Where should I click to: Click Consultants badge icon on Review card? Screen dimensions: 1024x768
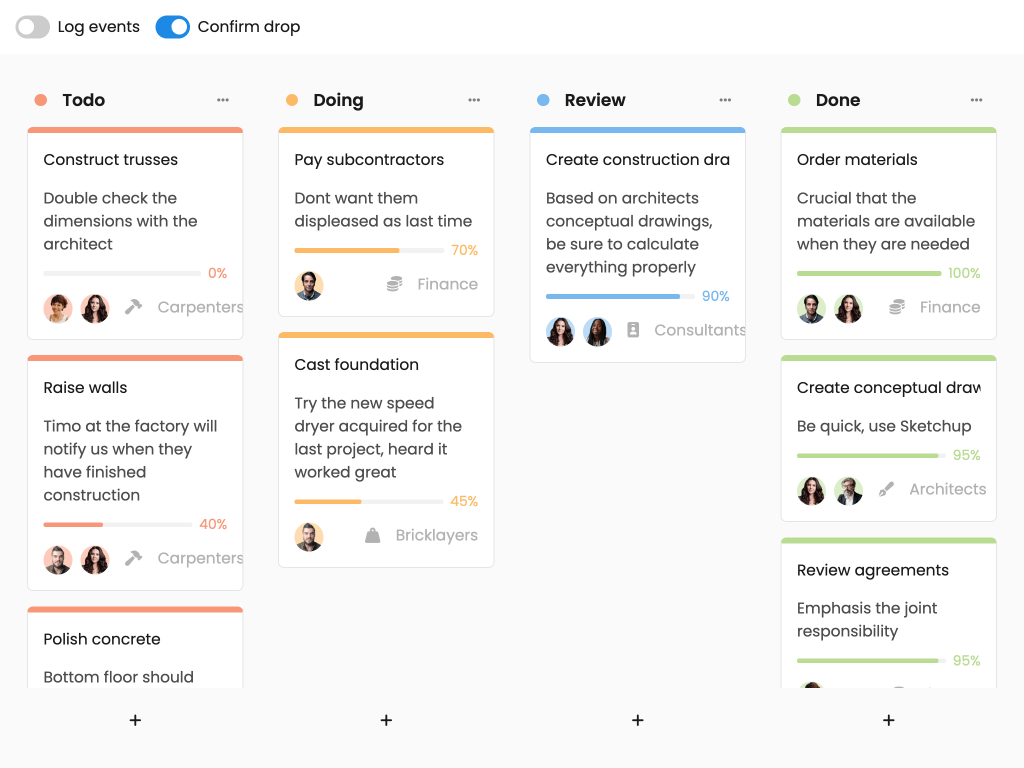coord(633,330)
